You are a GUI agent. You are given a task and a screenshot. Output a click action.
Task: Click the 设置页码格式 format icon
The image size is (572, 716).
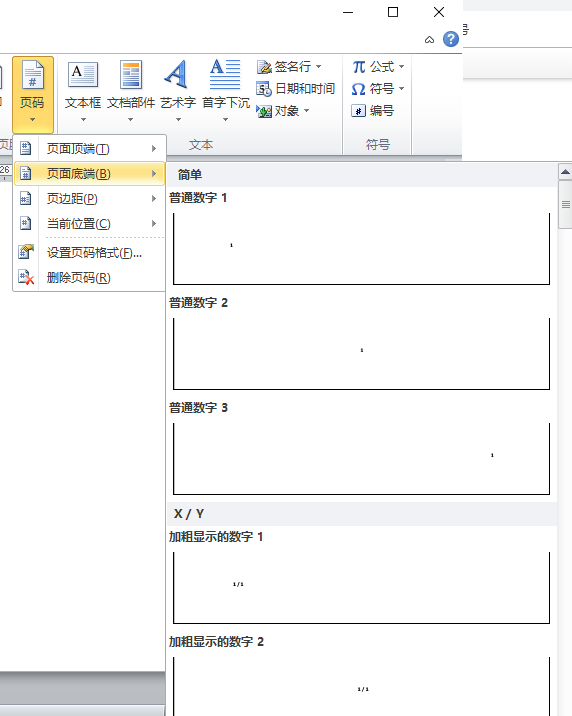point(26,252)
